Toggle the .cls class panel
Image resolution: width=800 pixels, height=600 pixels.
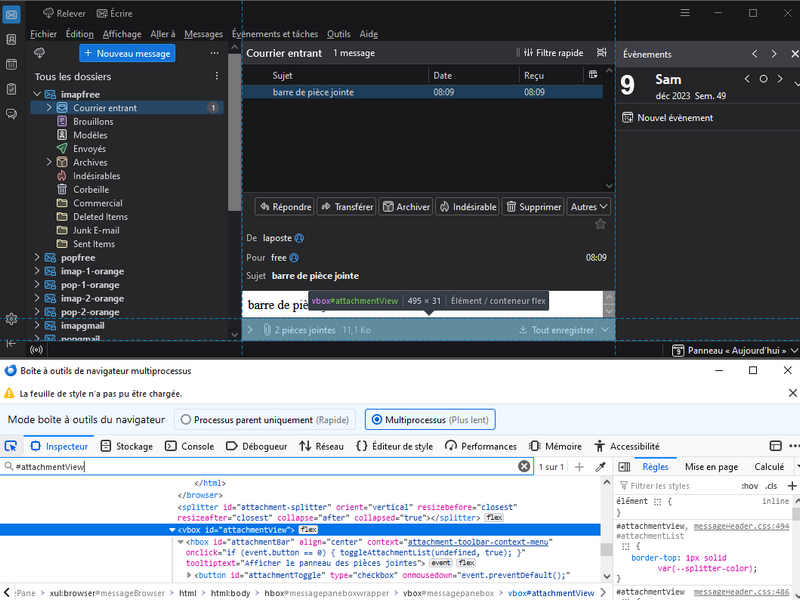(770, 486)
